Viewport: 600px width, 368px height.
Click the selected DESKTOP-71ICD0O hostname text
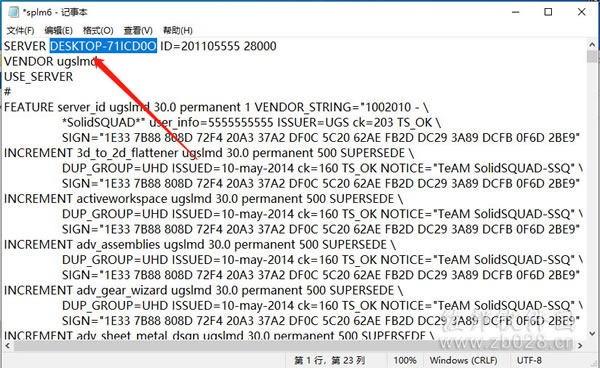click(103, 46)
